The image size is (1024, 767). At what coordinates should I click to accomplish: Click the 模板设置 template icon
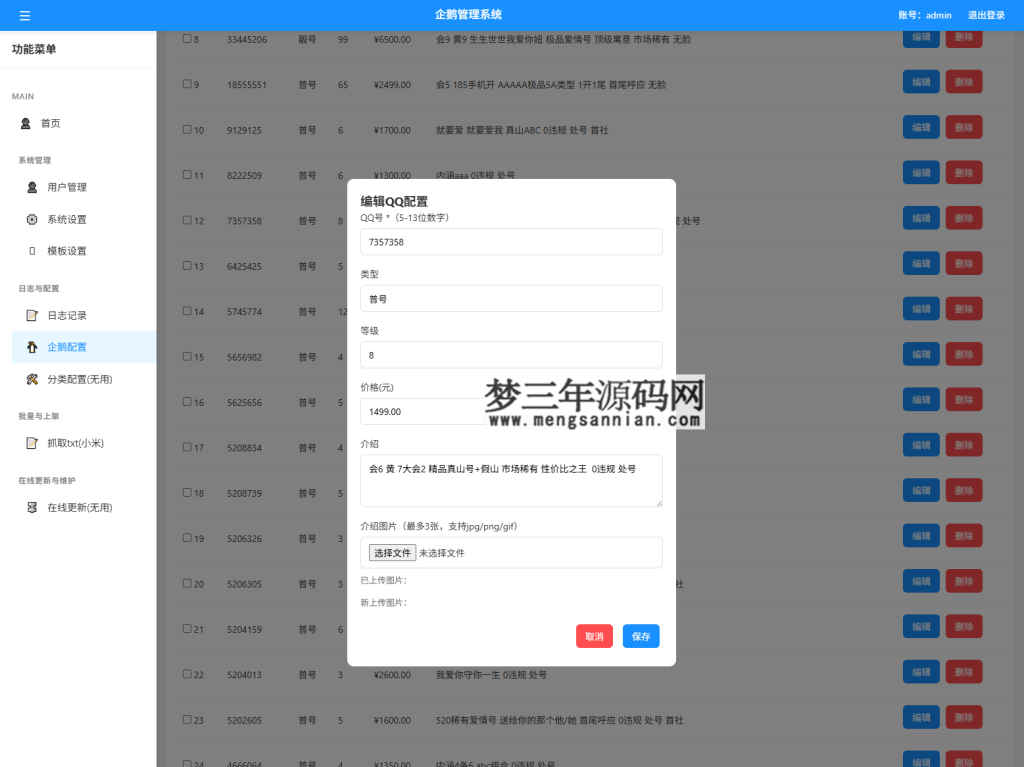33,251
